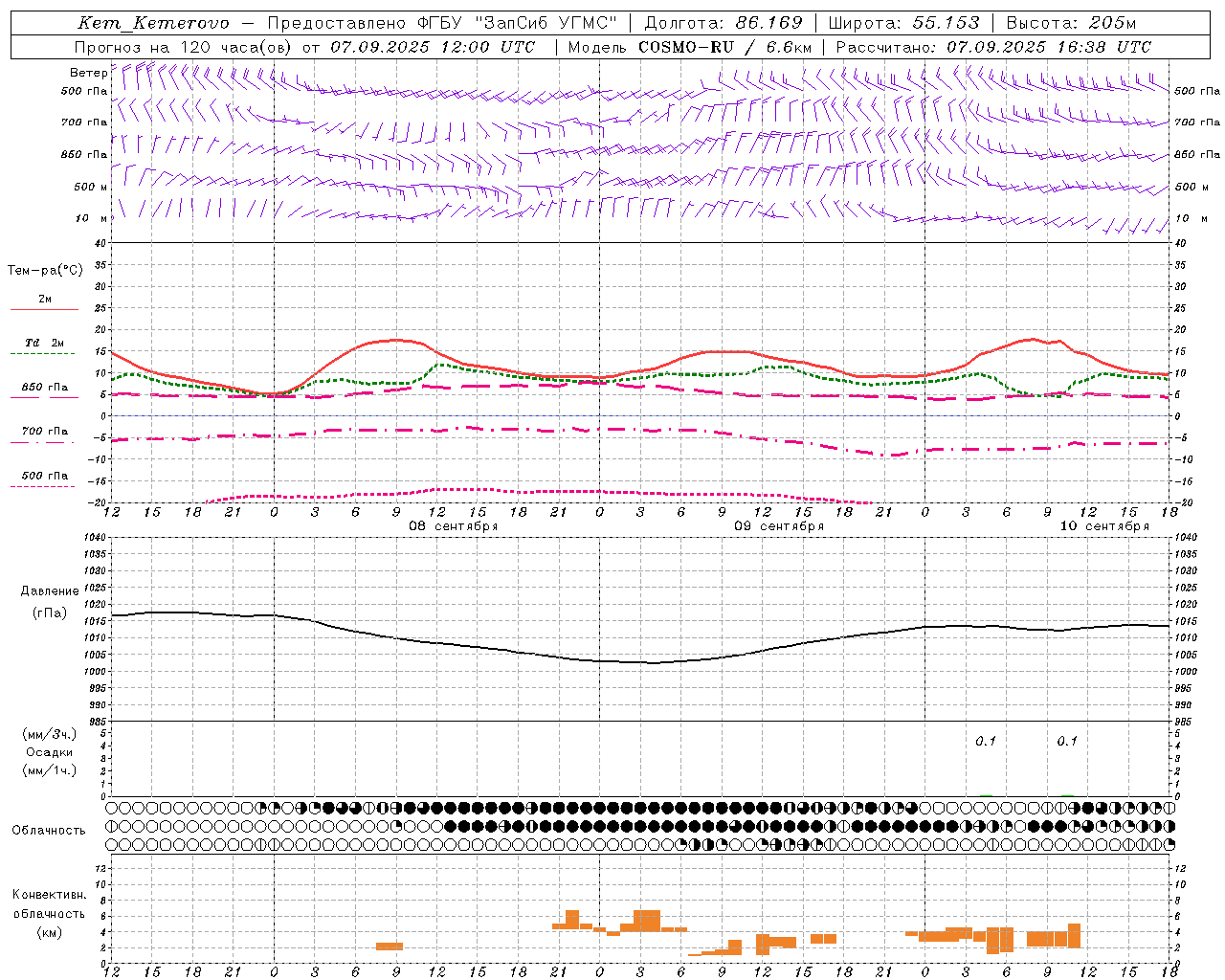Click the Широта: 55.153 value
Image resolution: width=1225 pixels, height=980 pixels.
point(904,23)
